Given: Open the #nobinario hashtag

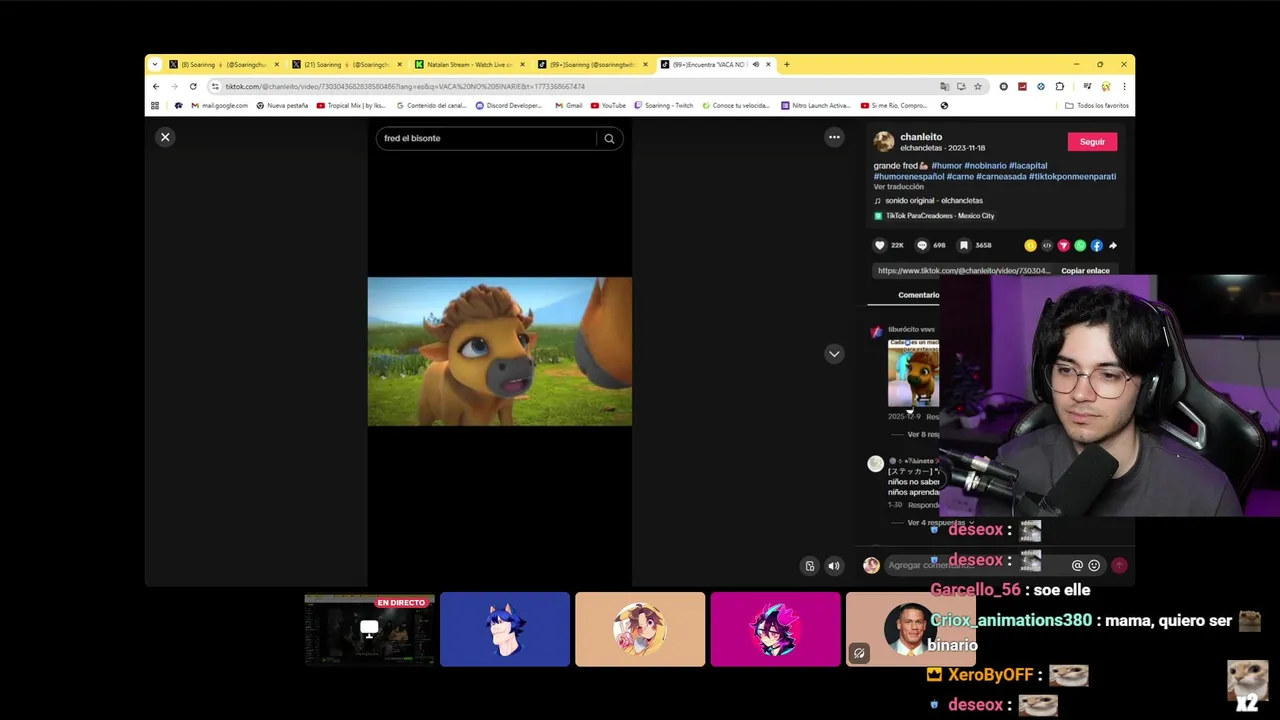Looking at the screenshot, I should coord(985,165).
